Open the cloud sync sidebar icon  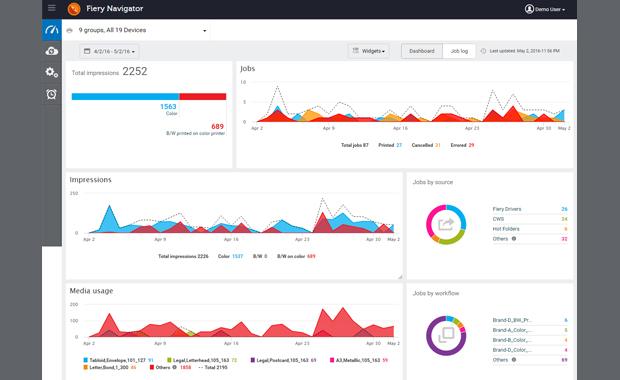[x=52, y=51]
